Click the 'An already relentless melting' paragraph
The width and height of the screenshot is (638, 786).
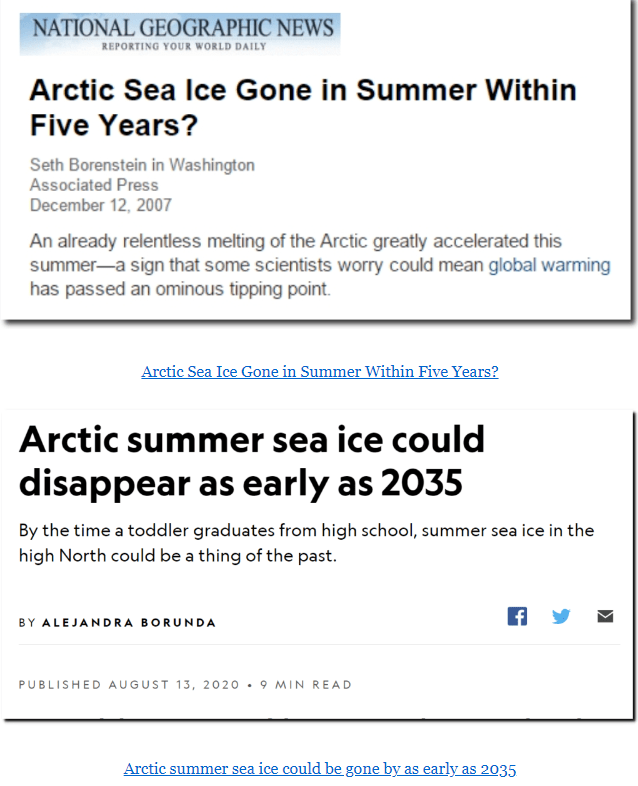coord(296,242)
